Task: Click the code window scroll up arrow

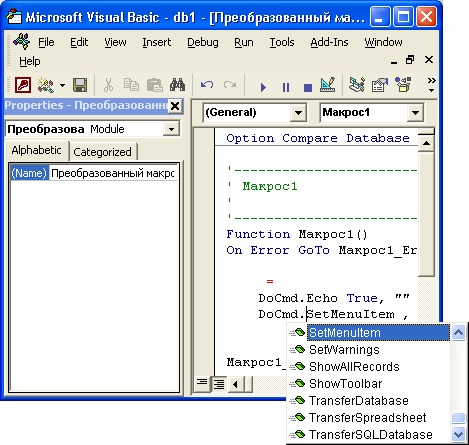Action: click(426, 144)
